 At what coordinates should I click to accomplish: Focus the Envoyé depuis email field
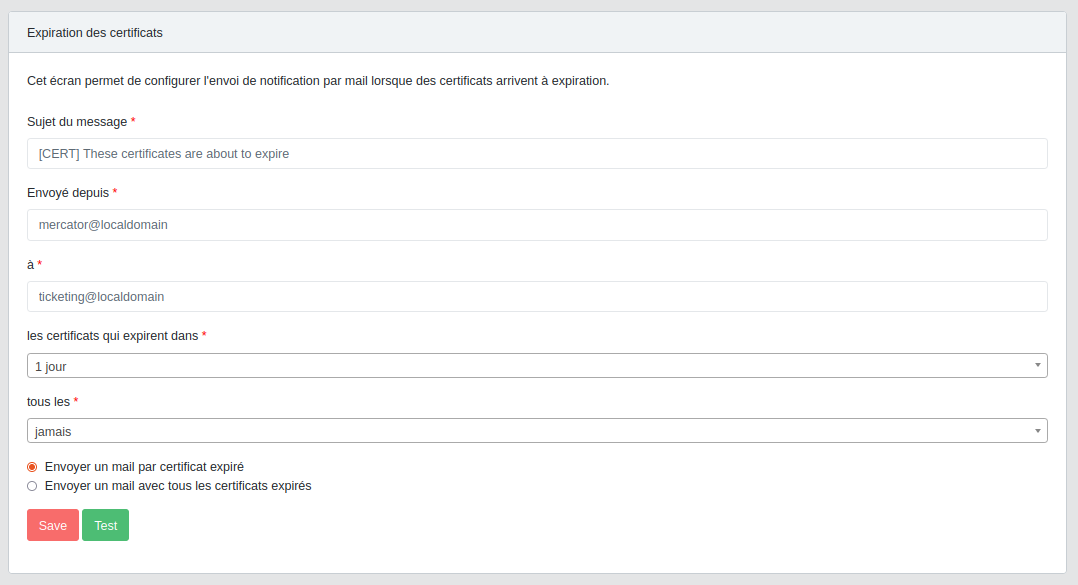pos(537,225)
